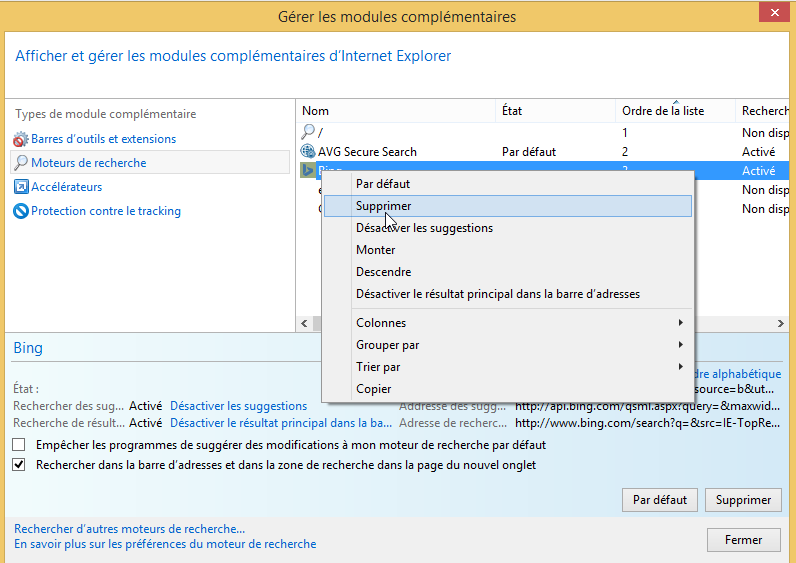Viewport: 796px width, 563px height.
Task: Click the search engines magnifier icon
Action: click(x=21, y=163)
